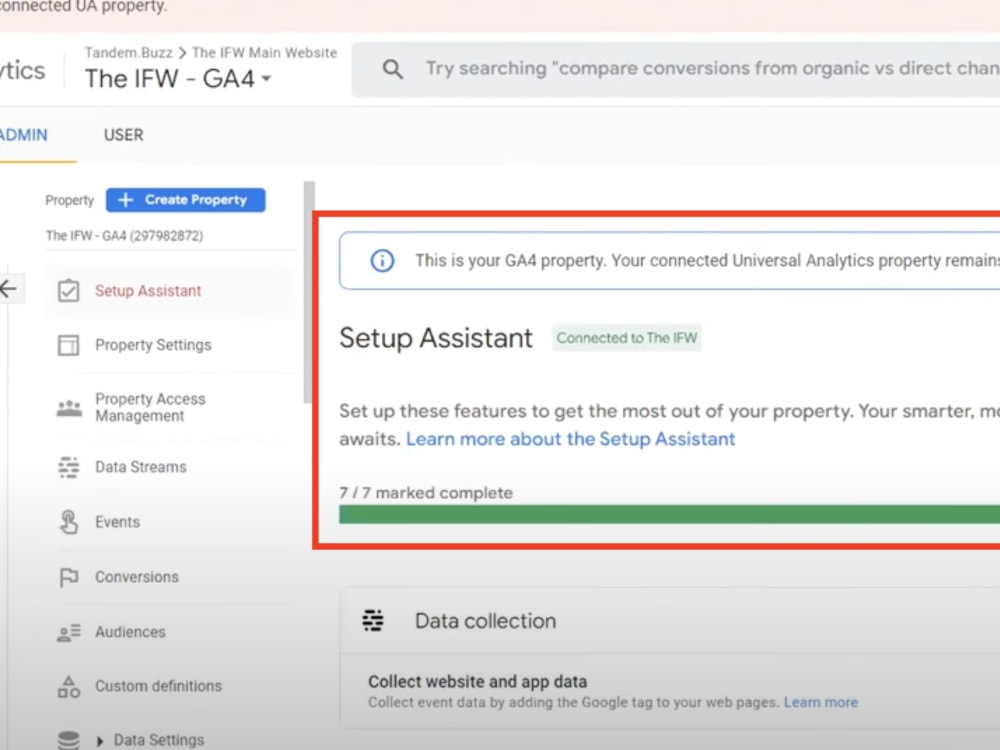Screen dimensions: 1000x750
Task: Expand the Data Settings tree item
Action: coord(99,740)
